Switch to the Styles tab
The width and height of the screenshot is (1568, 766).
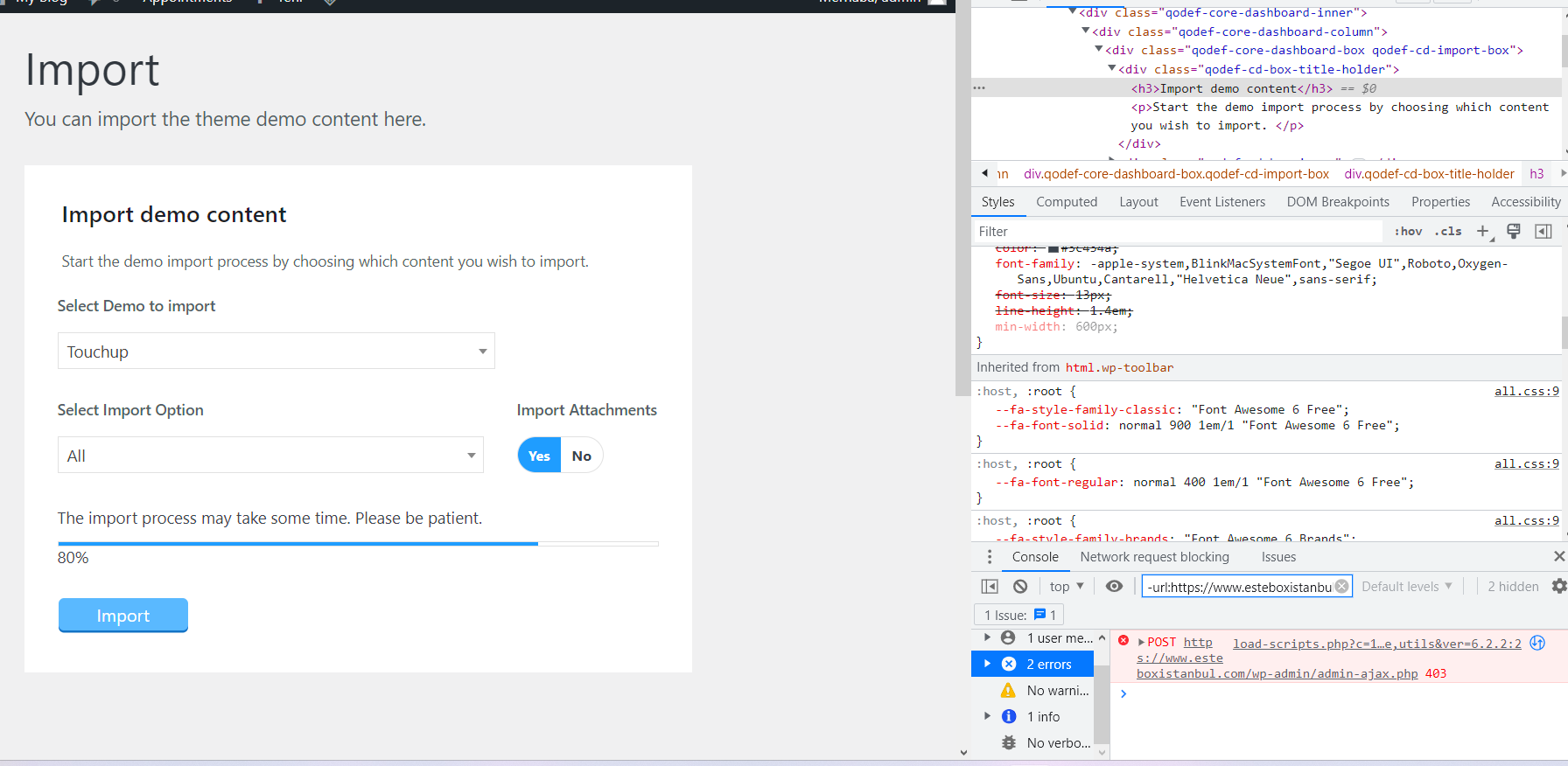[x=997, y=202]
